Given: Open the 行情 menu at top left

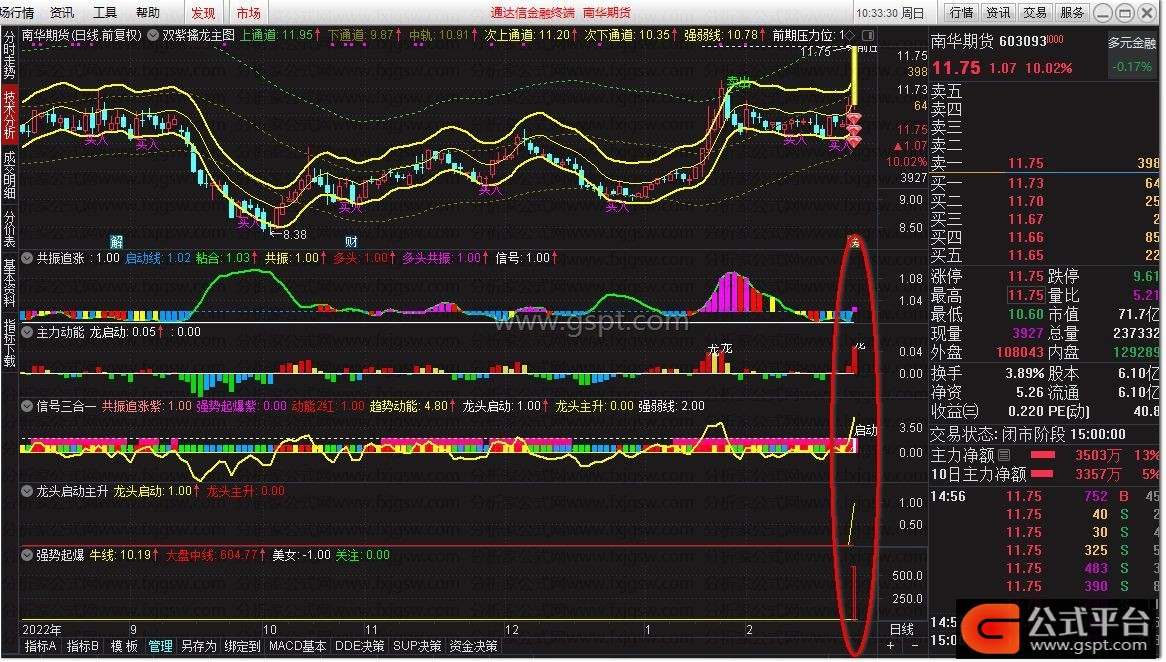Looking at the screenshot, I should click(x=18, y=13).
